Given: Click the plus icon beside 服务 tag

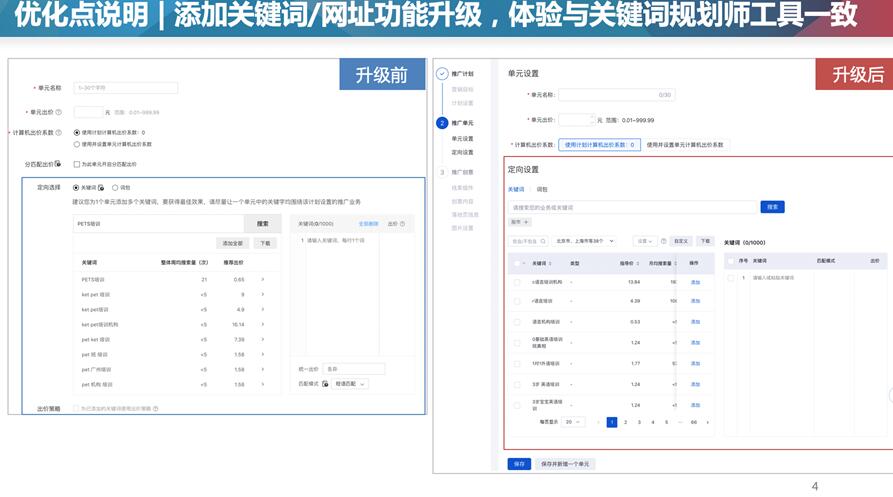Looking at the screenshot, I should [526, 222].
